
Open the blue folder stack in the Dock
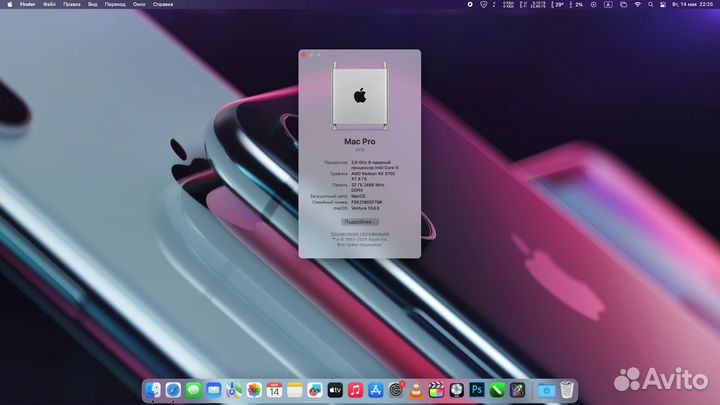(x=546, y=390)
